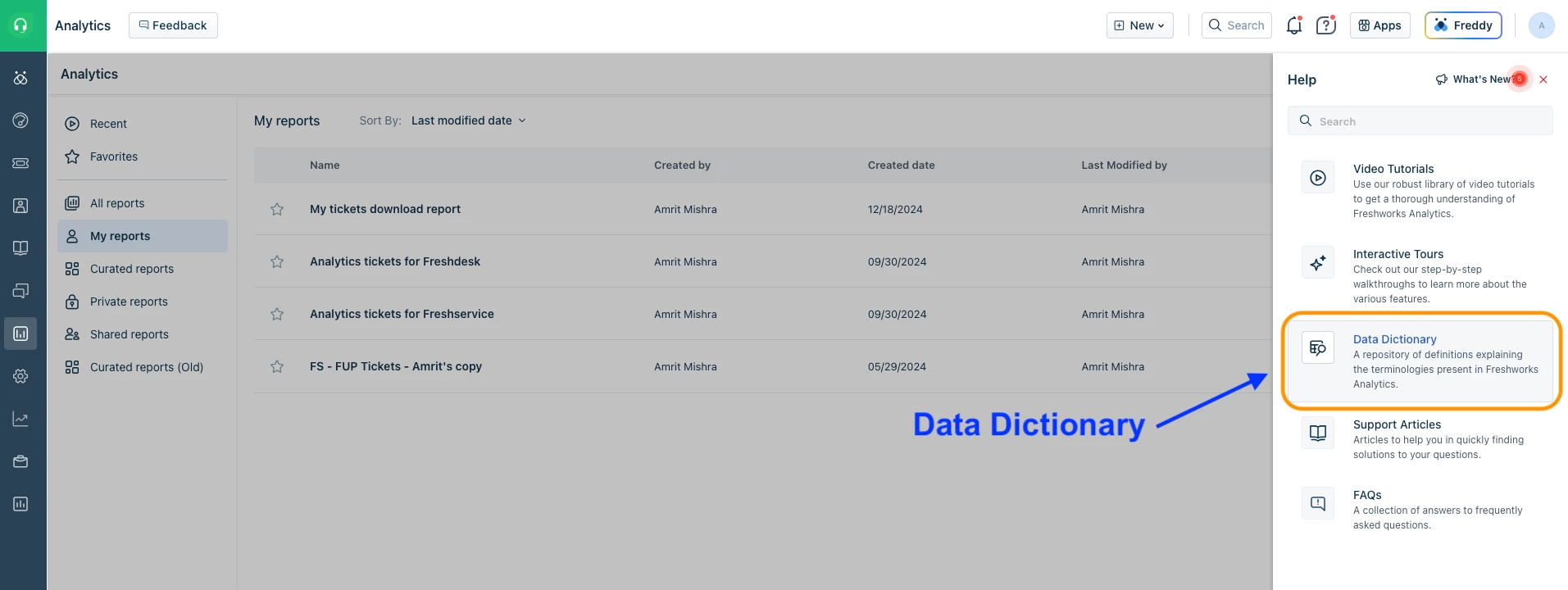1568x590 pixels.
Task: Open FAQs help link
Action: (1367, 495)
